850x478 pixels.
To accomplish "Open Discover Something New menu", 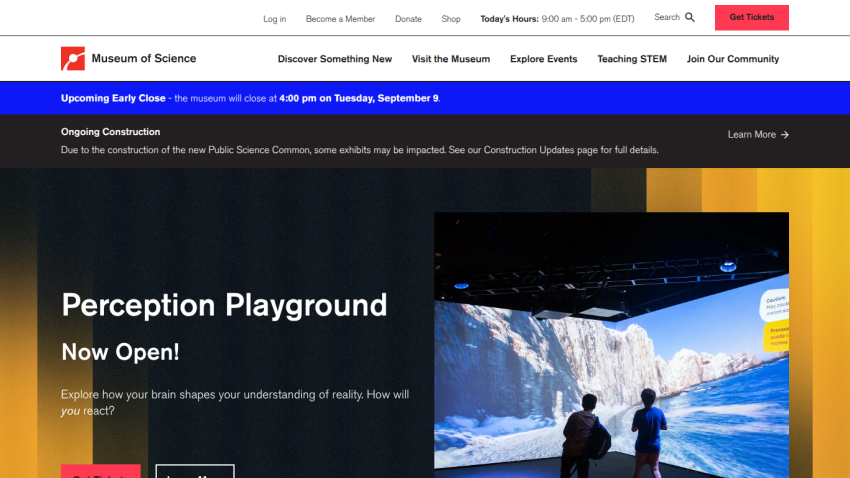I will (x=334, y=59).
